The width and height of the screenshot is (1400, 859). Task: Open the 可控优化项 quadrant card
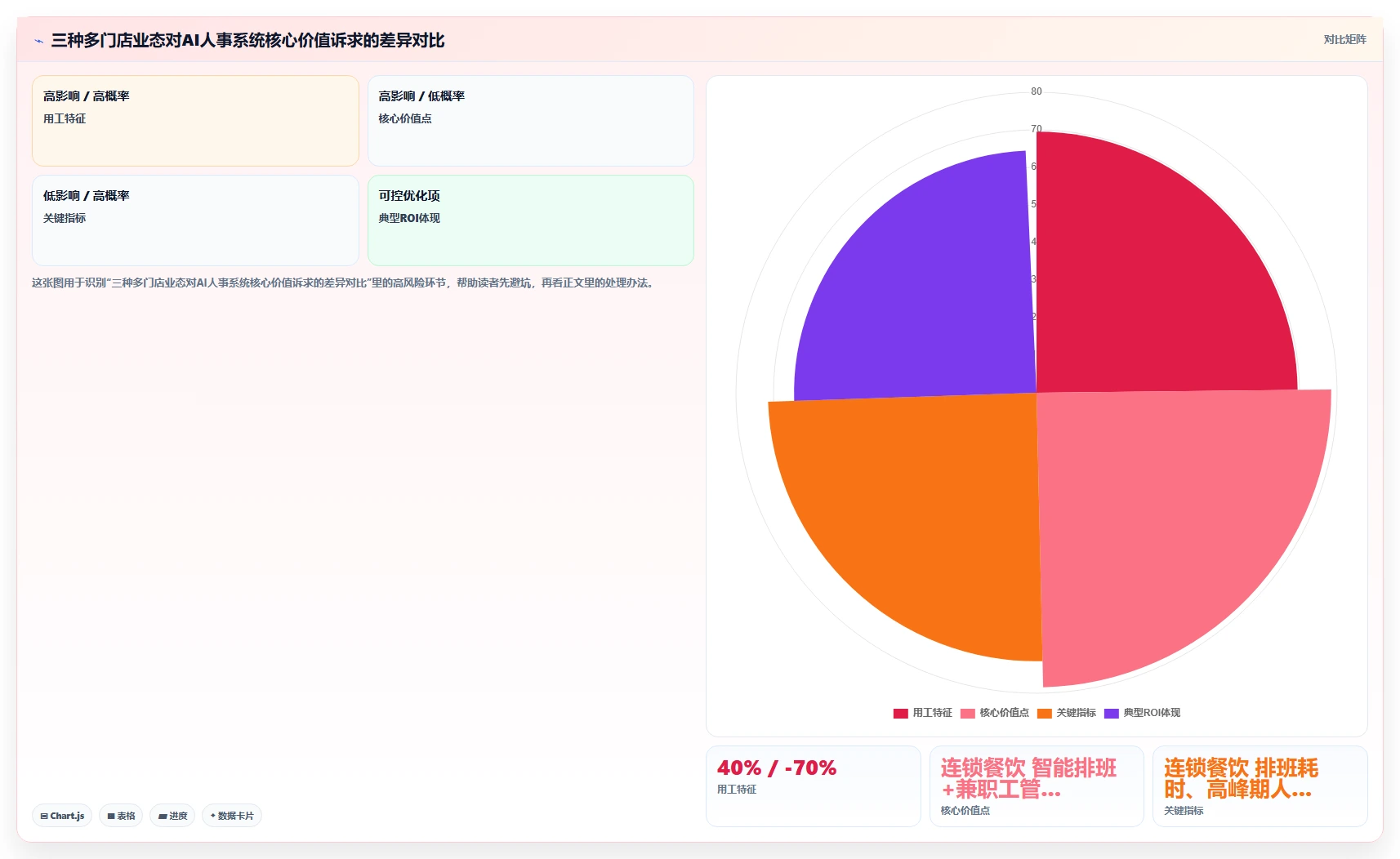[x=531, y=220]
